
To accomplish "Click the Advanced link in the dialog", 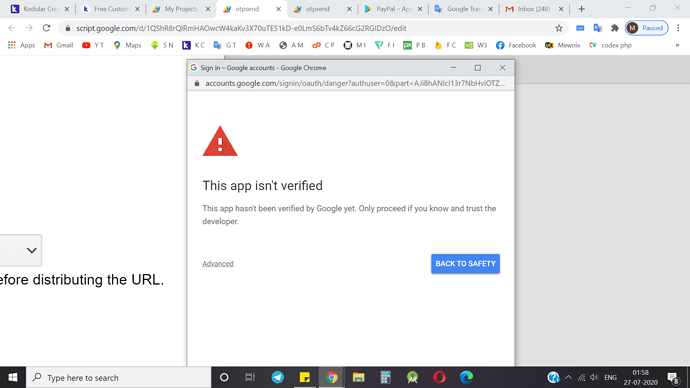I will click(217, 264).
